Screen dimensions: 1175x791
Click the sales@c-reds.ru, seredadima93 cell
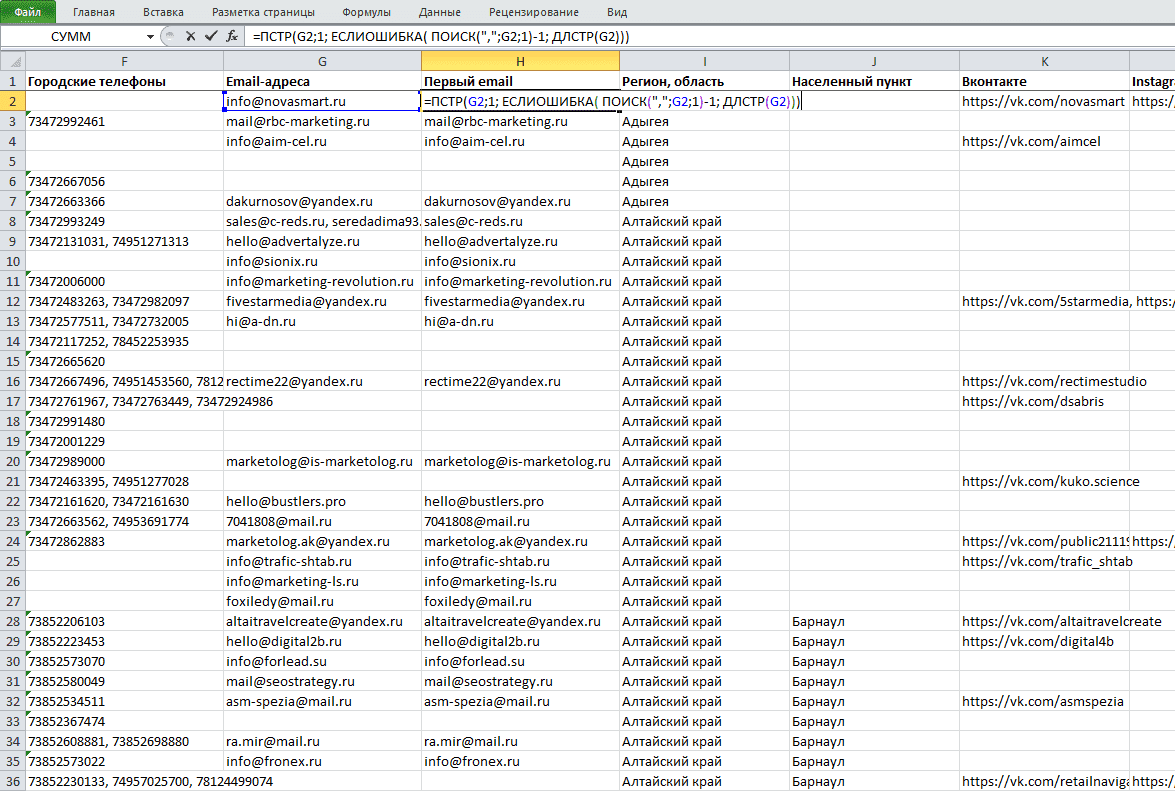[322, 222]
